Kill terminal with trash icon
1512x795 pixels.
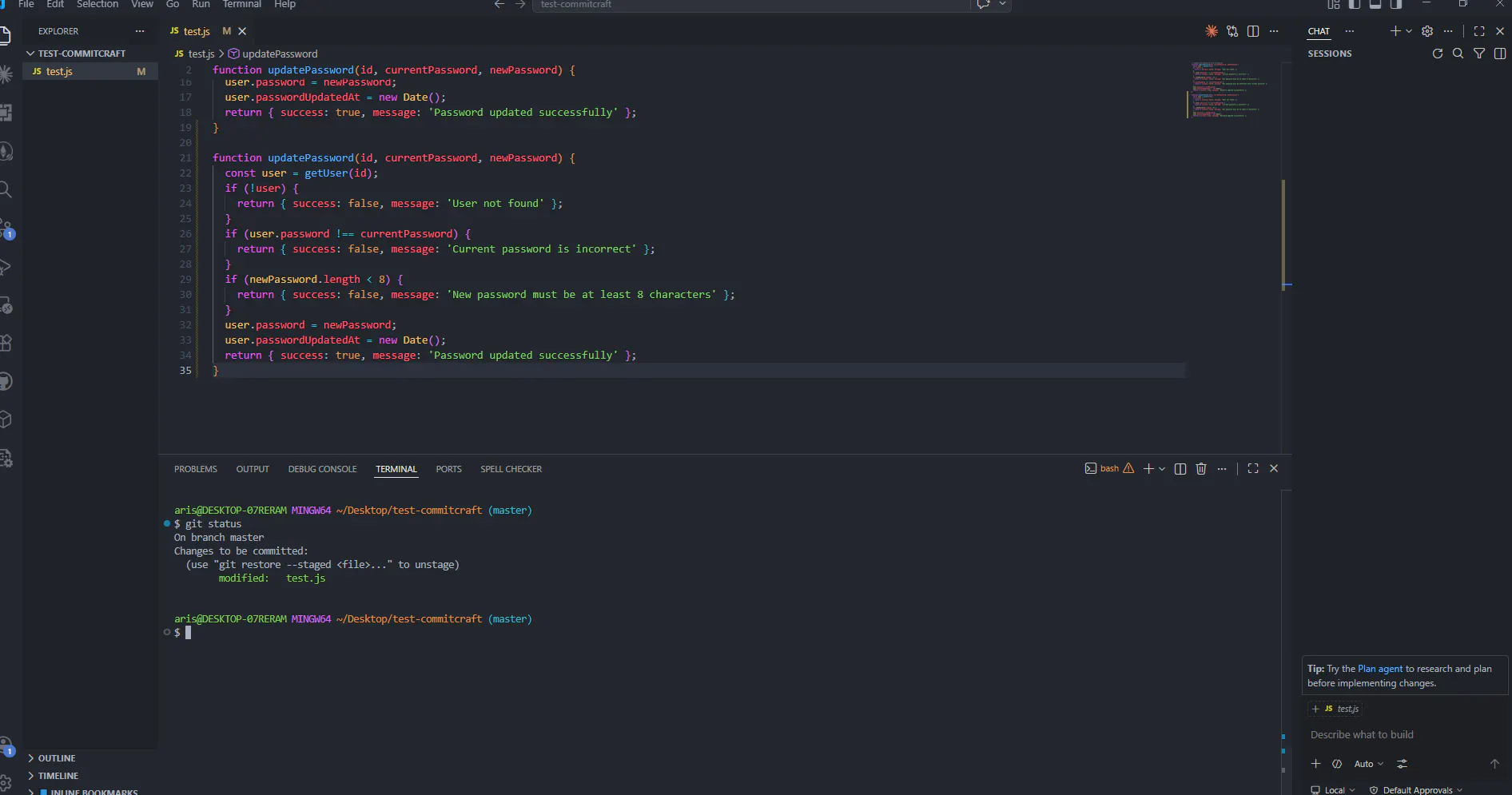tap(1201, 469)
